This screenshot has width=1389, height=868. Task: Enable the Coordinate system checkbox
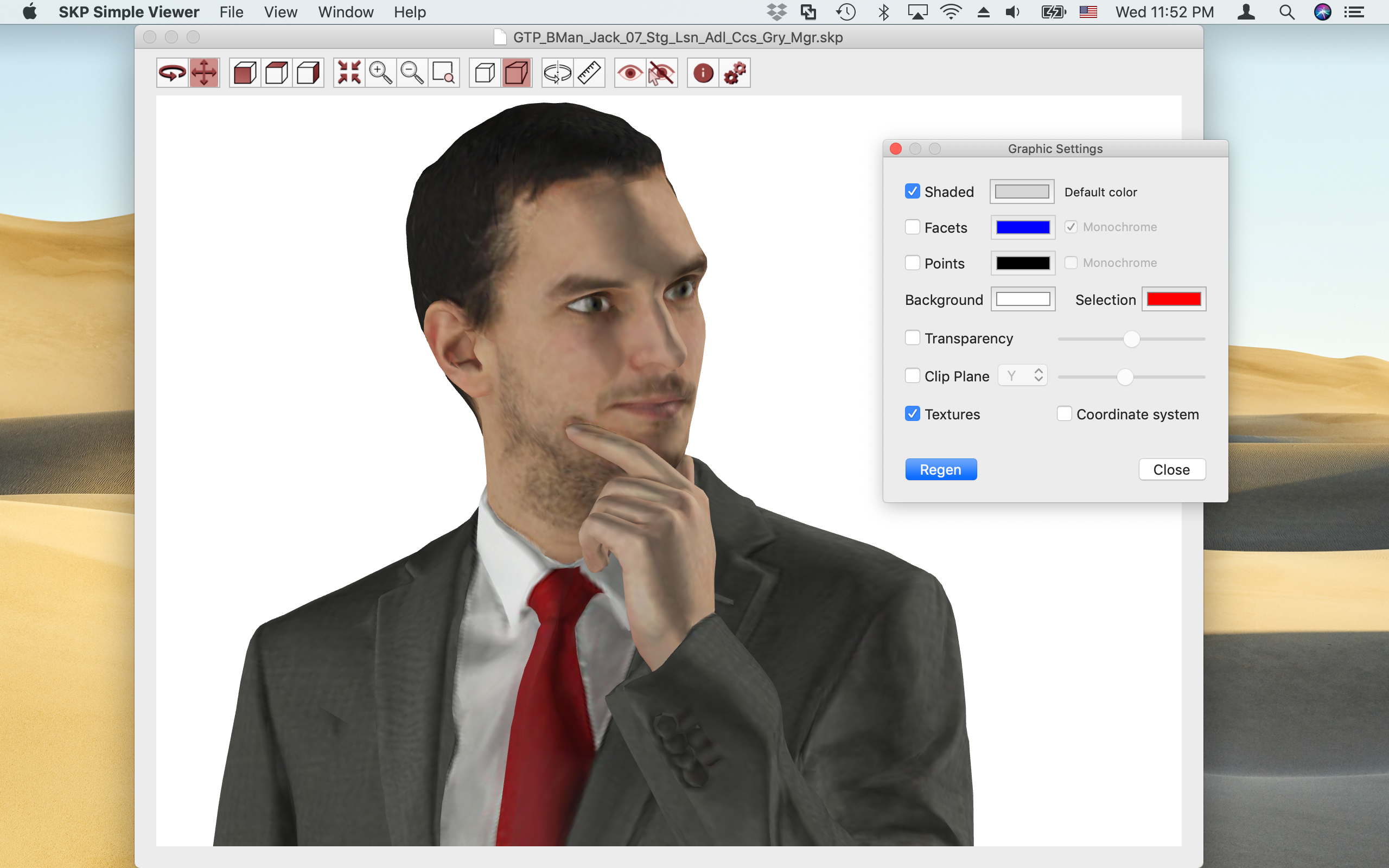click(x=1064, y=414)
